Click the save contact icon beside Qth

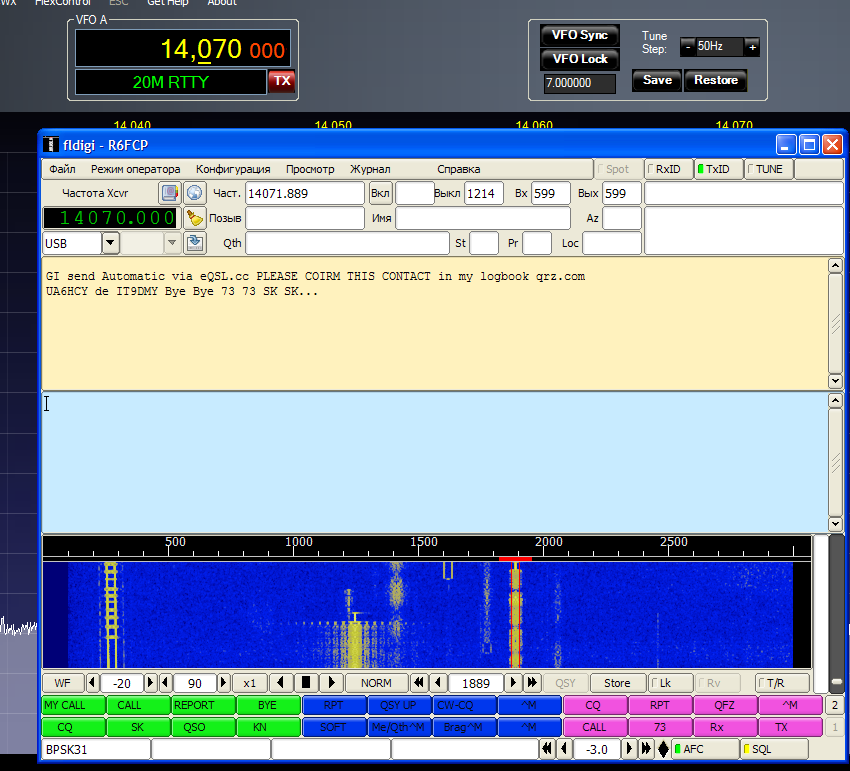[x=195, y=242]
